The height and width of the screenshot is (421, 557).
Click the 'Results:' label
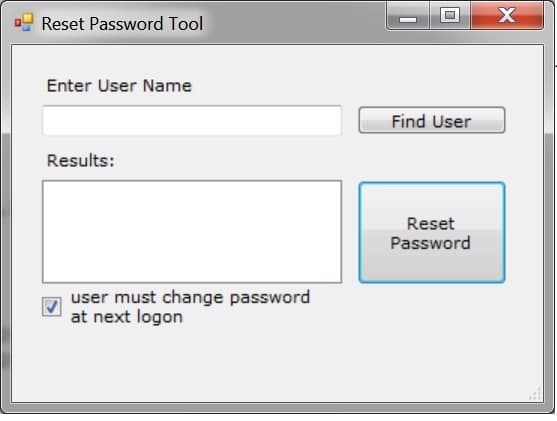click(x=81, y=161)
